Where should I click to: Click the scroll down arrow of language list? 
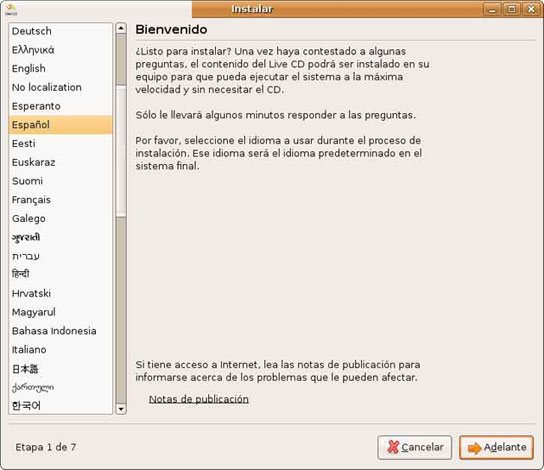tap(121, 409)
